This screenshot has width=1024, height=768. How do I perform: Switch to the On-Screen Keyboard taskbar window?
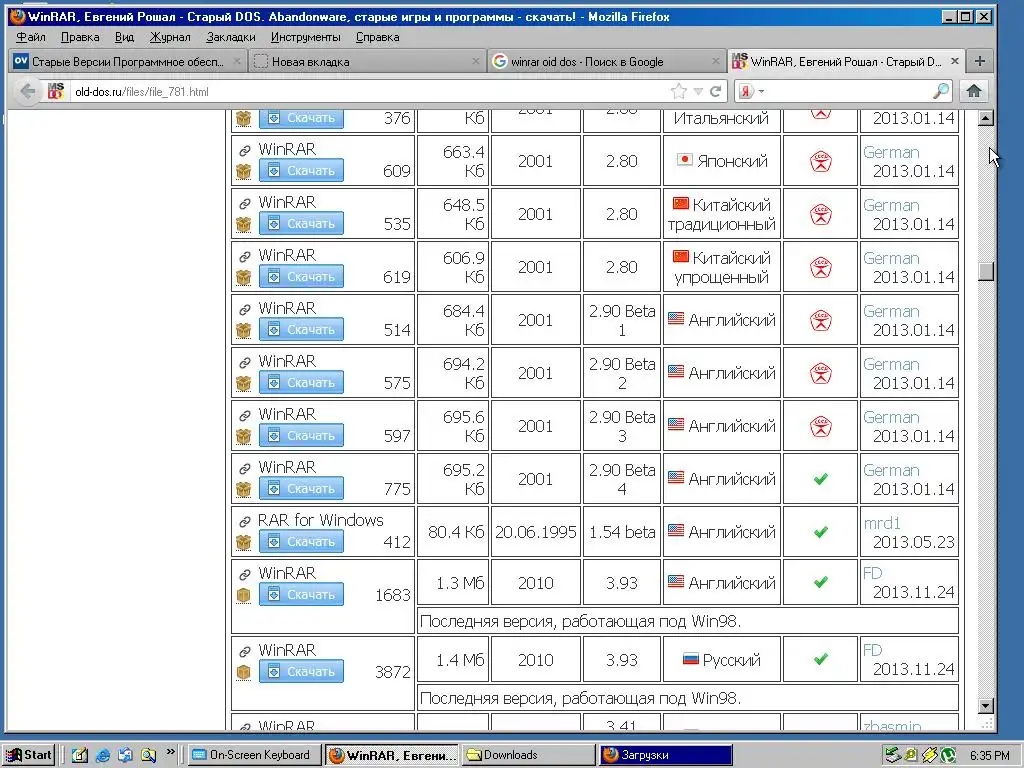pyautogui.click(x=255, y=755)
